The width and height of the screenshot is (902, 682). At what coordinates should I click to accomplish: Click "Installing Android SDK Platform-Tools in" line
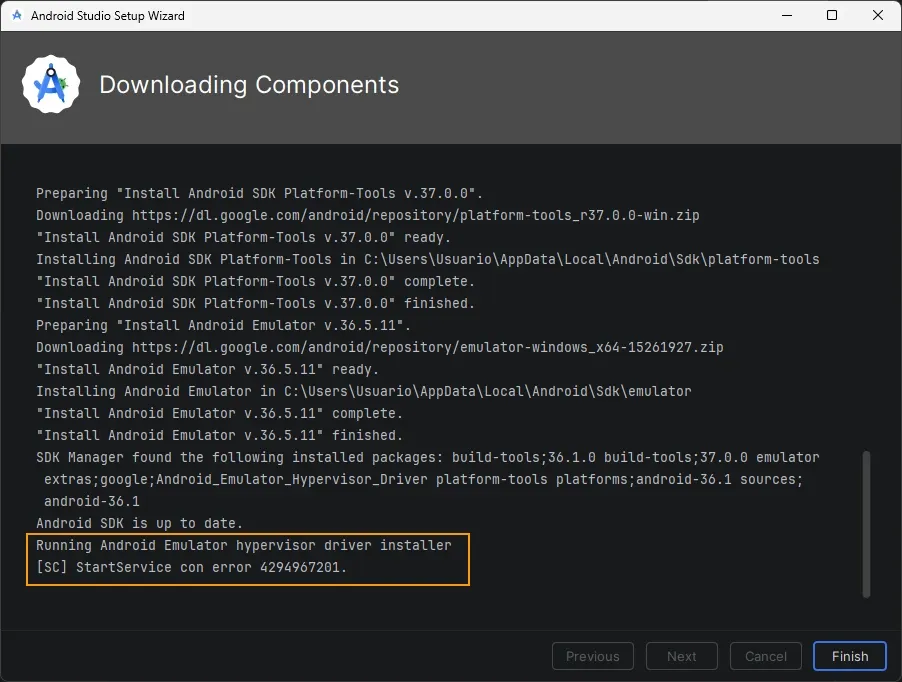click(x=427, y=259)
